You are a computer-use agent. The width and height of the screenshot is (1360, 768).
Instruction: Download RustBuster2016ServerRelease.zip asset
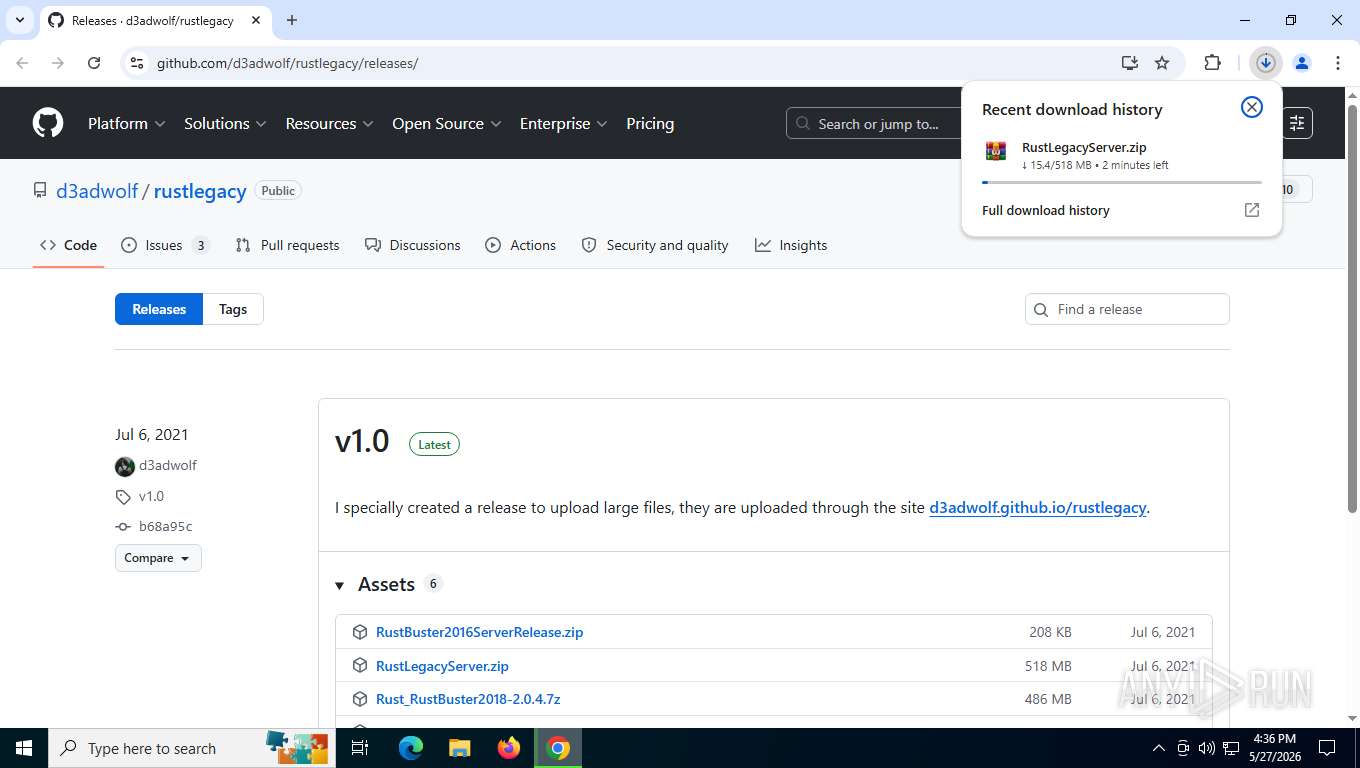[479, 632]
